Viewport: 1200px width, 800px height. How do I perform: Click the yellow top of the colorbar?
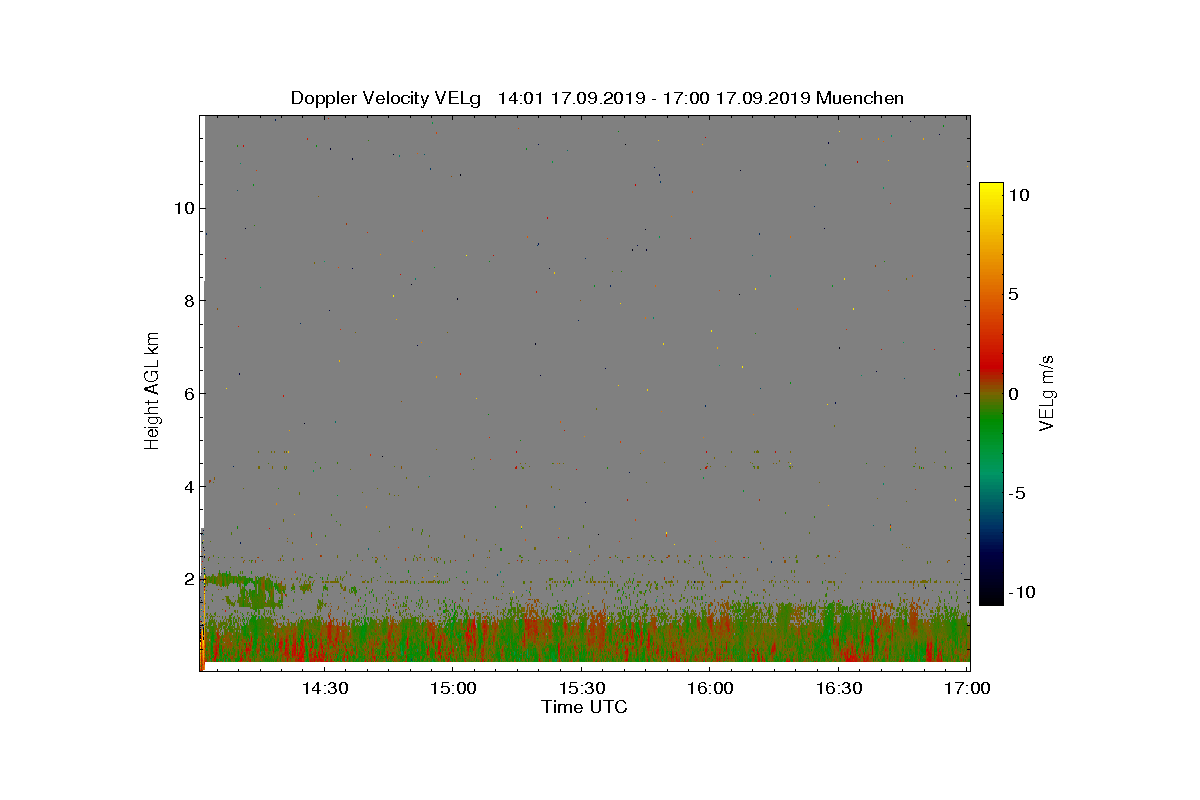(x=991, y=190)
